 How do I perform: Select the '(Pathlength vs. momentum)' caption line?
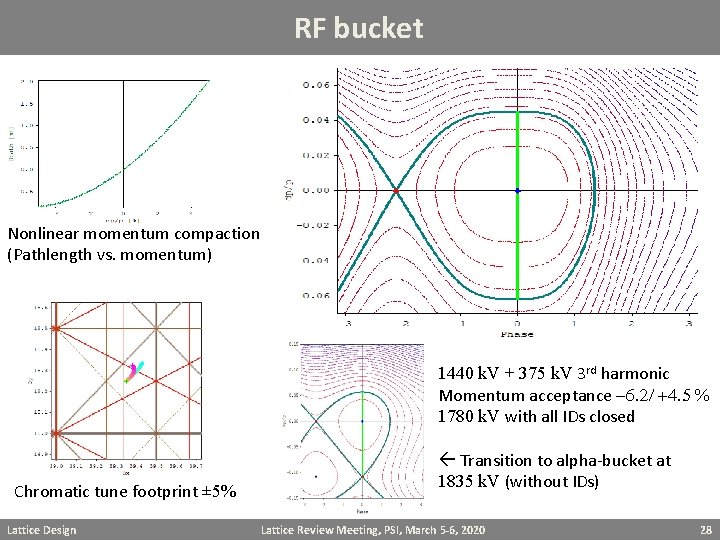pyautogui.click(x=110, y=254)
